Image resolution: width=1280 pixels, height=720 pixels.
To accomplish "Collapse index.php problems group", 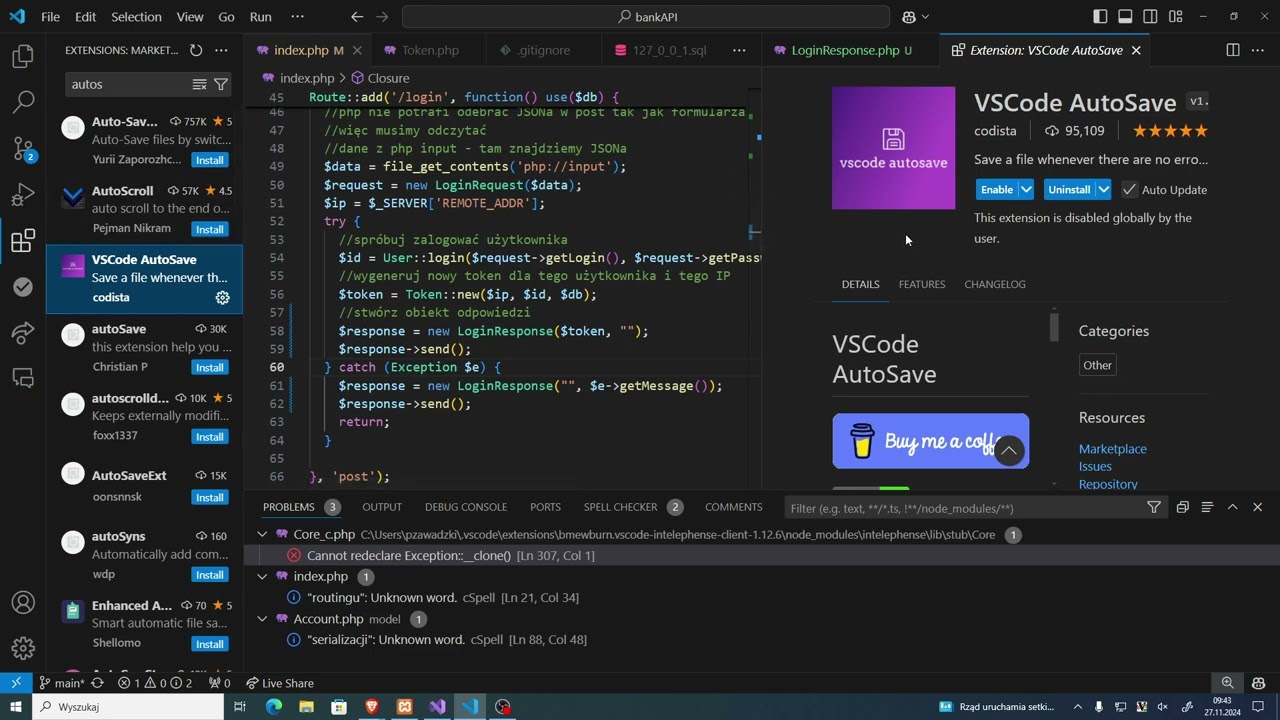I will pyautogui.click(x=262, y=577).
